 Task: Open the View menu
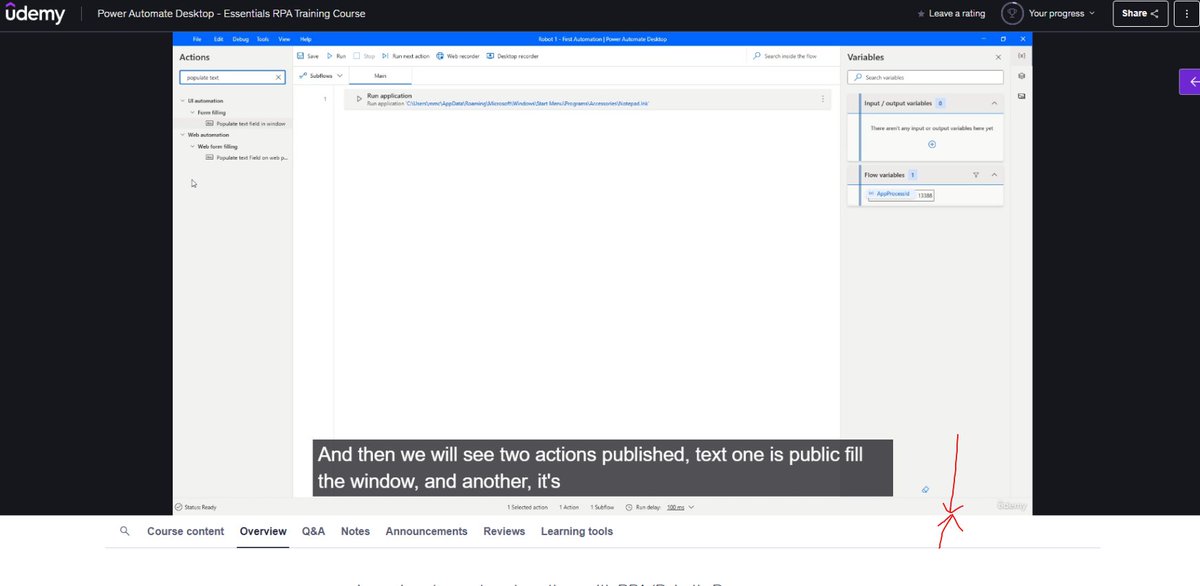[x=284, y=38]
